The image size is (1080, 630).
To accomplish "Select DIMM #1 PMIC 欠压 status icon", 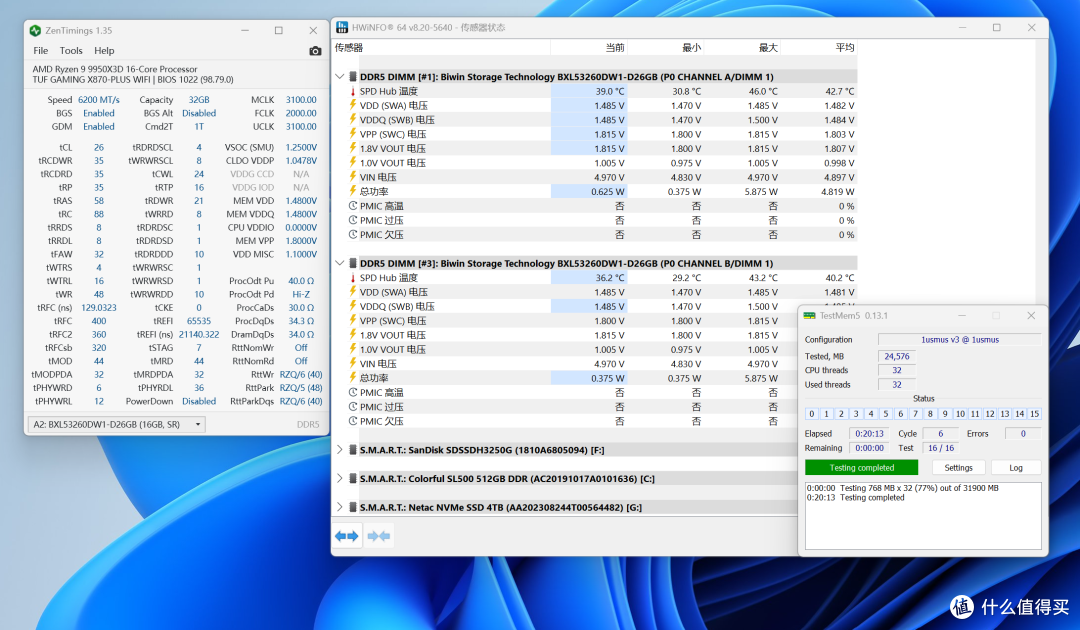I will (x=353, y=234).
